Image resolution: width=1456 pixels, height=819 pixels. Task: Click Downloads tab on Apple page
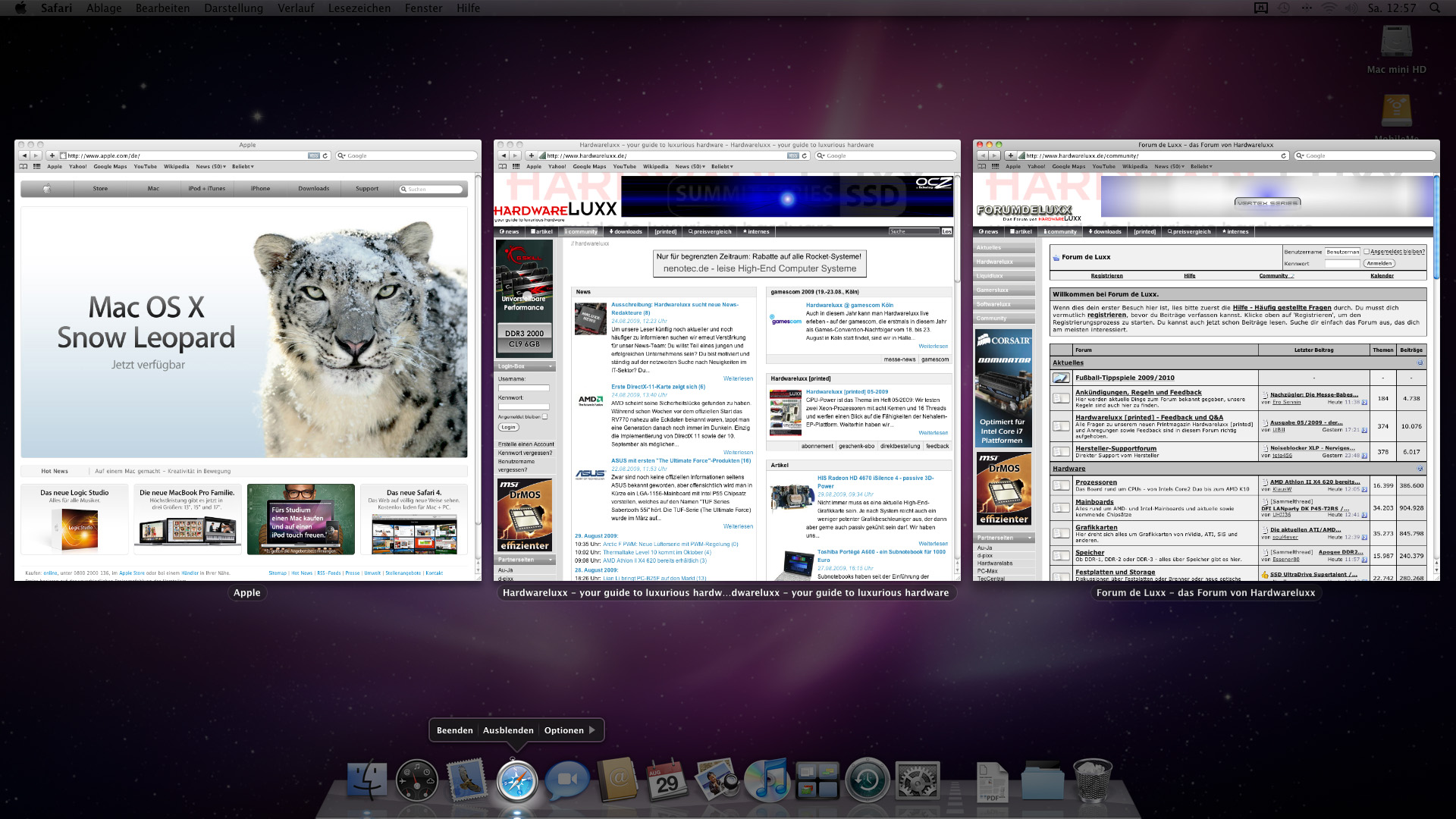point(313,189)
